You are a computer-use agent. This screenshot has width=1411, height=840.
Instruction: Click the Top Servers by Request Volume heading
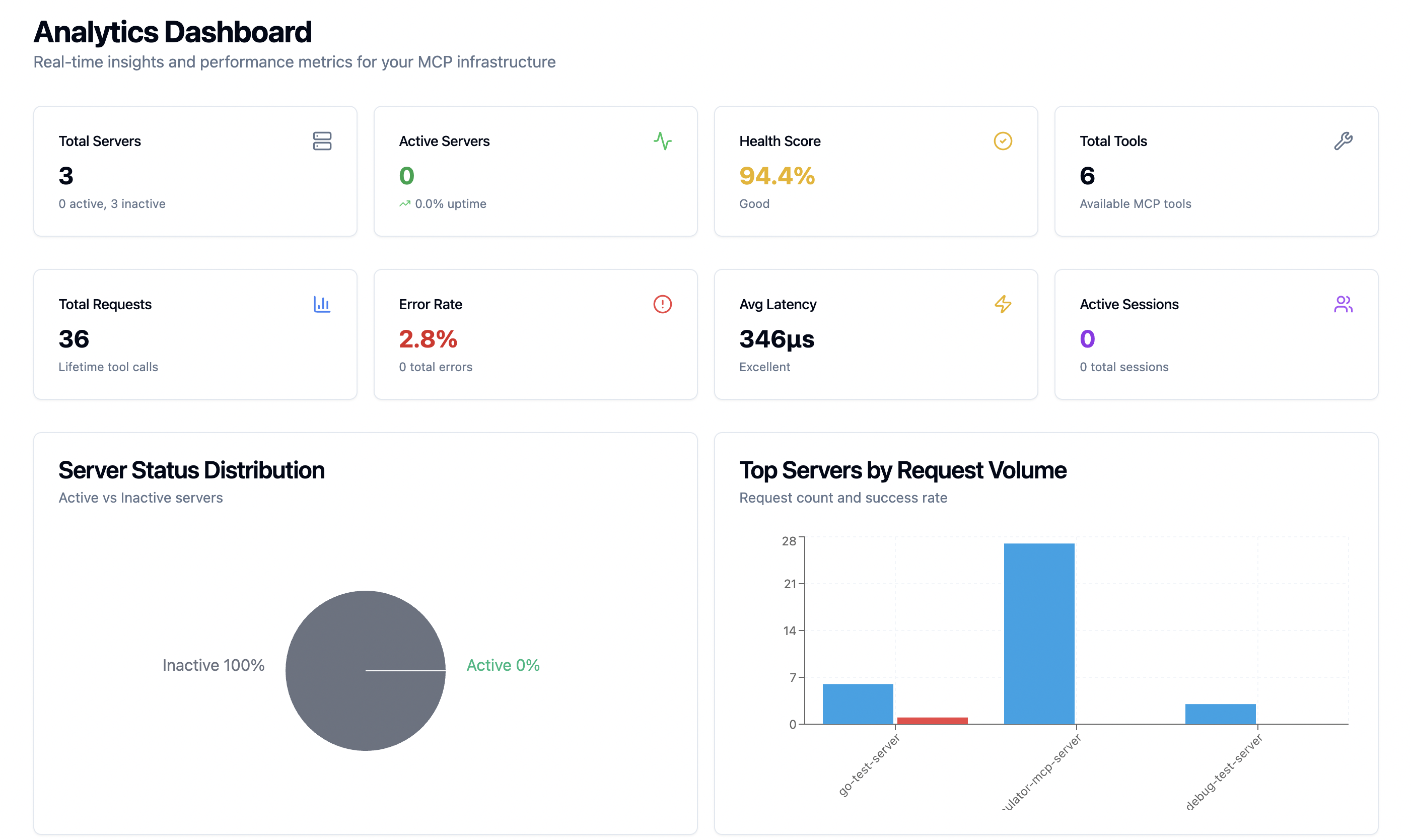[902, 470]
